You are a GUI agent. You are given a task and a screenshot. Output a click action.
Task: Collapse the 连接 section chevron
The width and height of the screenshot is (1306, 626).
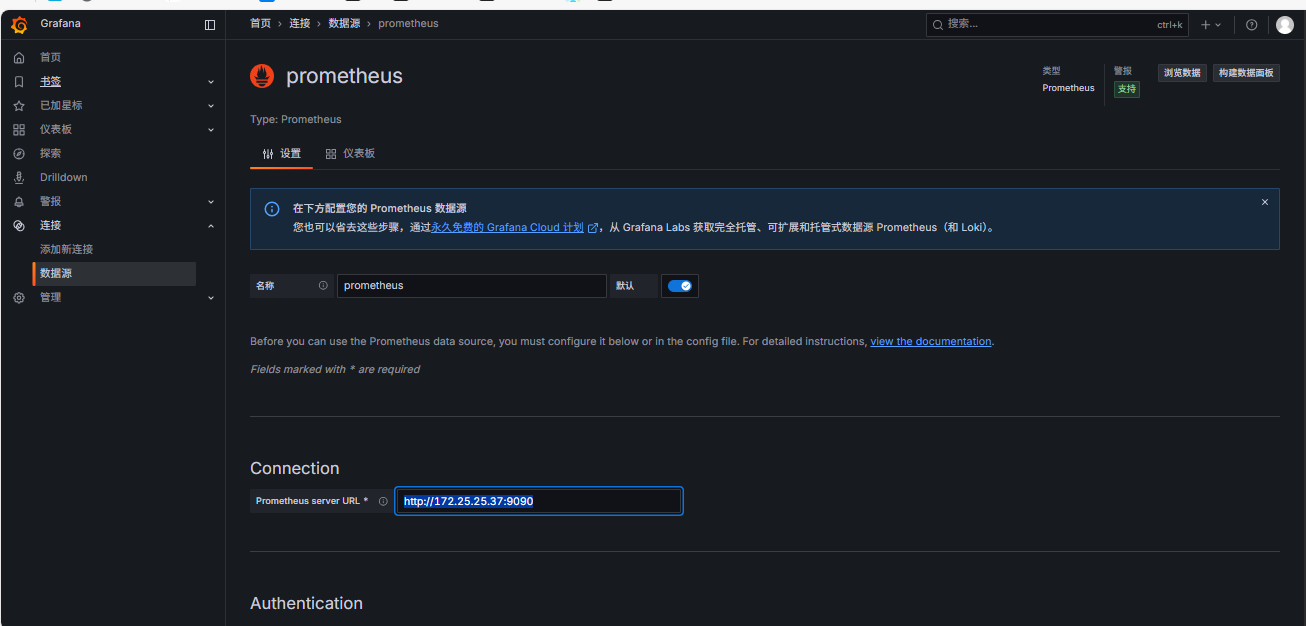[211, 225]
